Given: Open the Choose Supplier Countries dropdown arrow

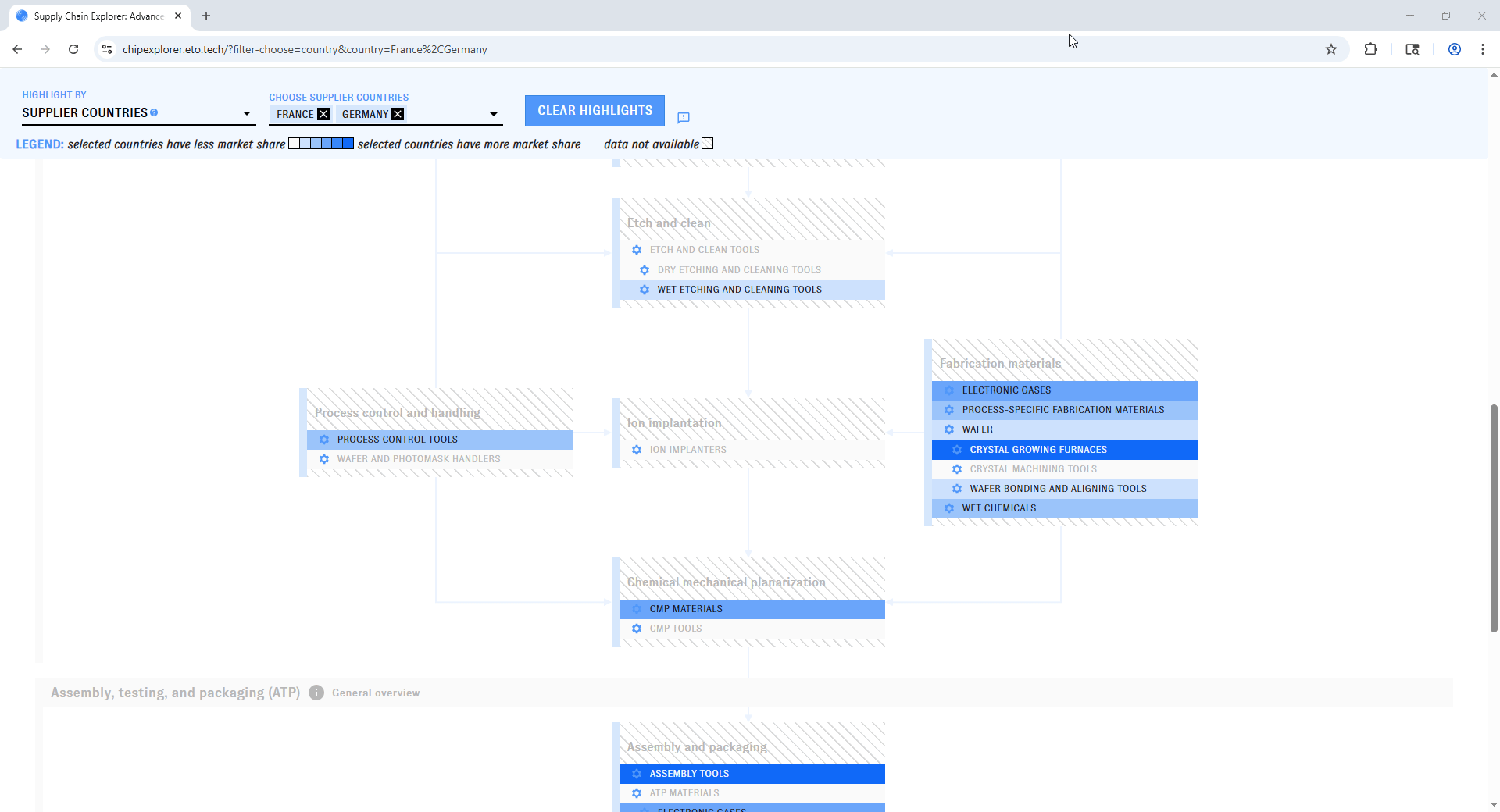Looking at the screenshot, I should [x=494, y=114].
